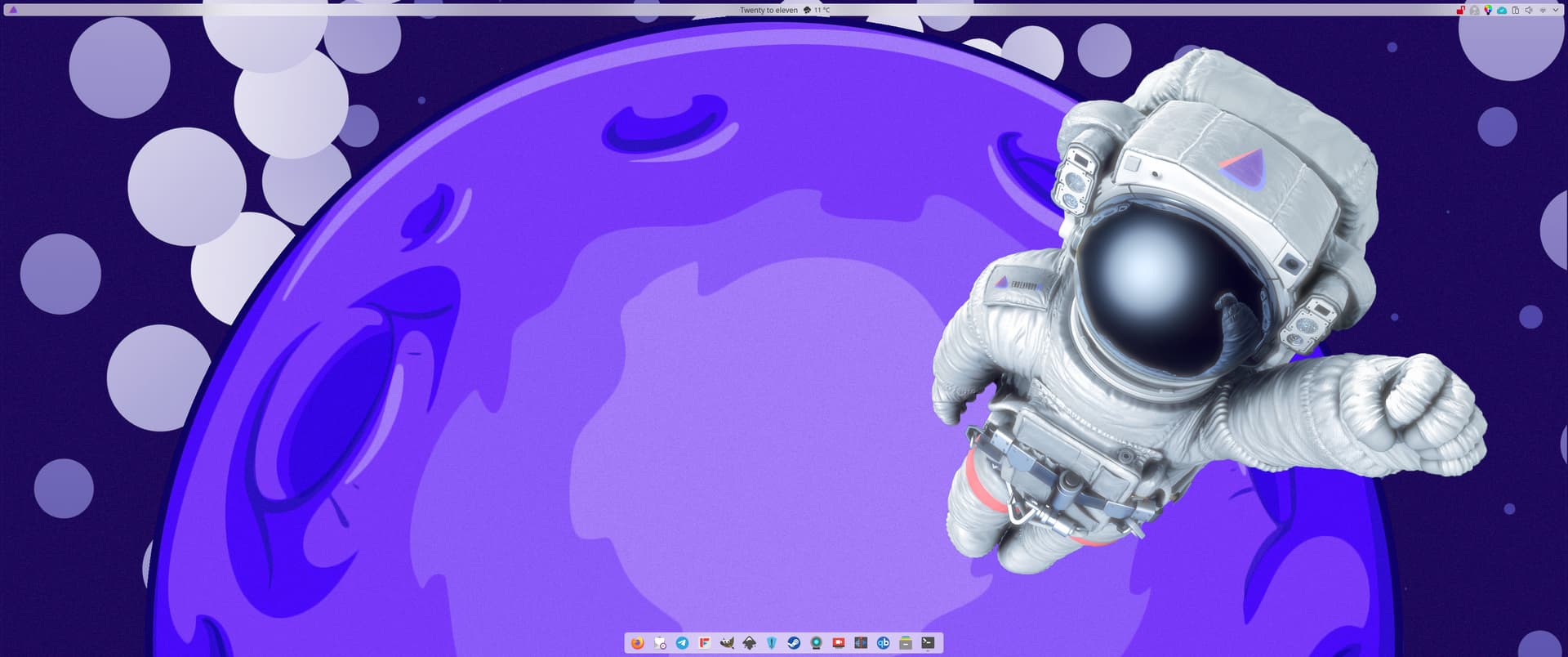Click the network tray icon
Screen dimensions: 1568x657
coord(1543,10)
